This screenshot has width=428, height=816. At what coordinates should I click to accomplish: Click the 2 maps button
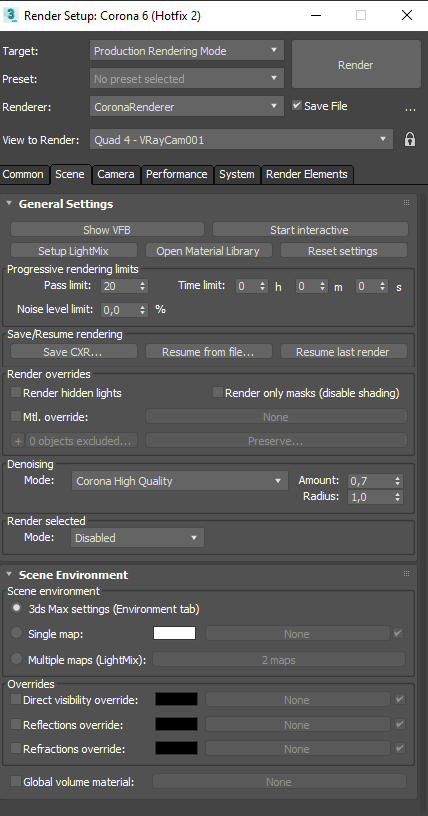[x=279, y=659]
